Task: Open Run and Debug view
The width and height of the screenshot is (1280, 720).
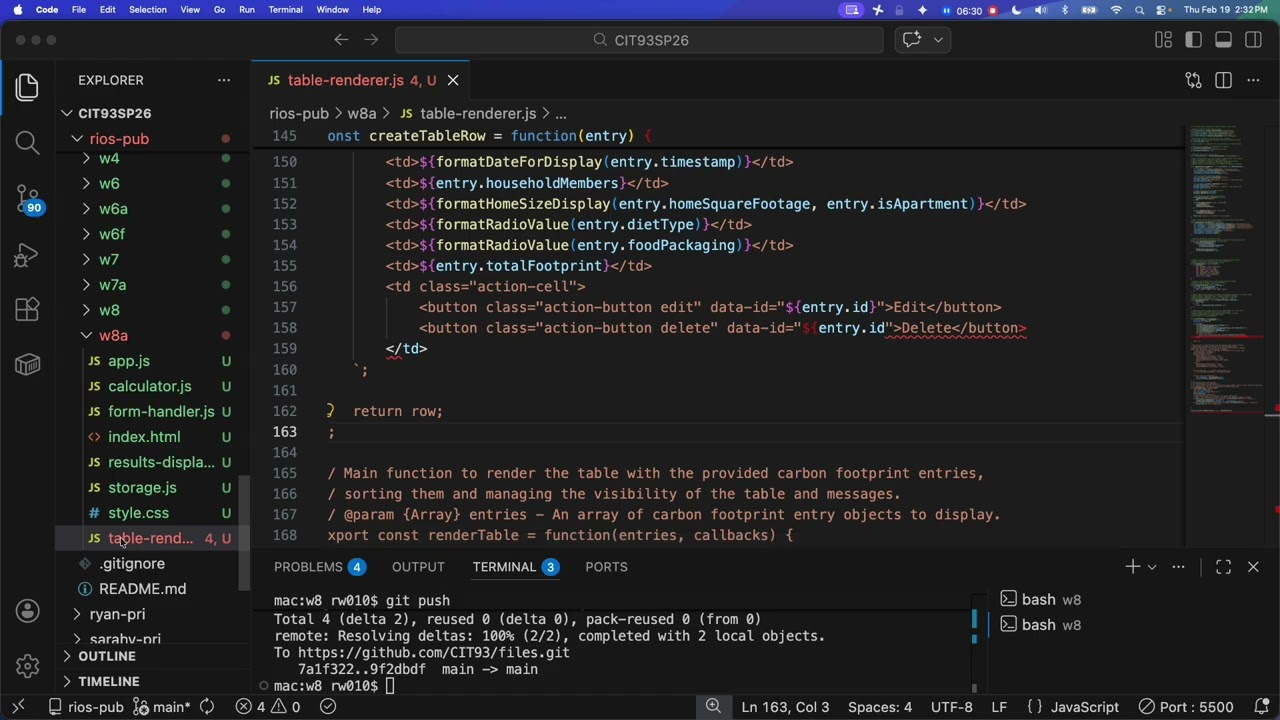Action: (27, 256)
